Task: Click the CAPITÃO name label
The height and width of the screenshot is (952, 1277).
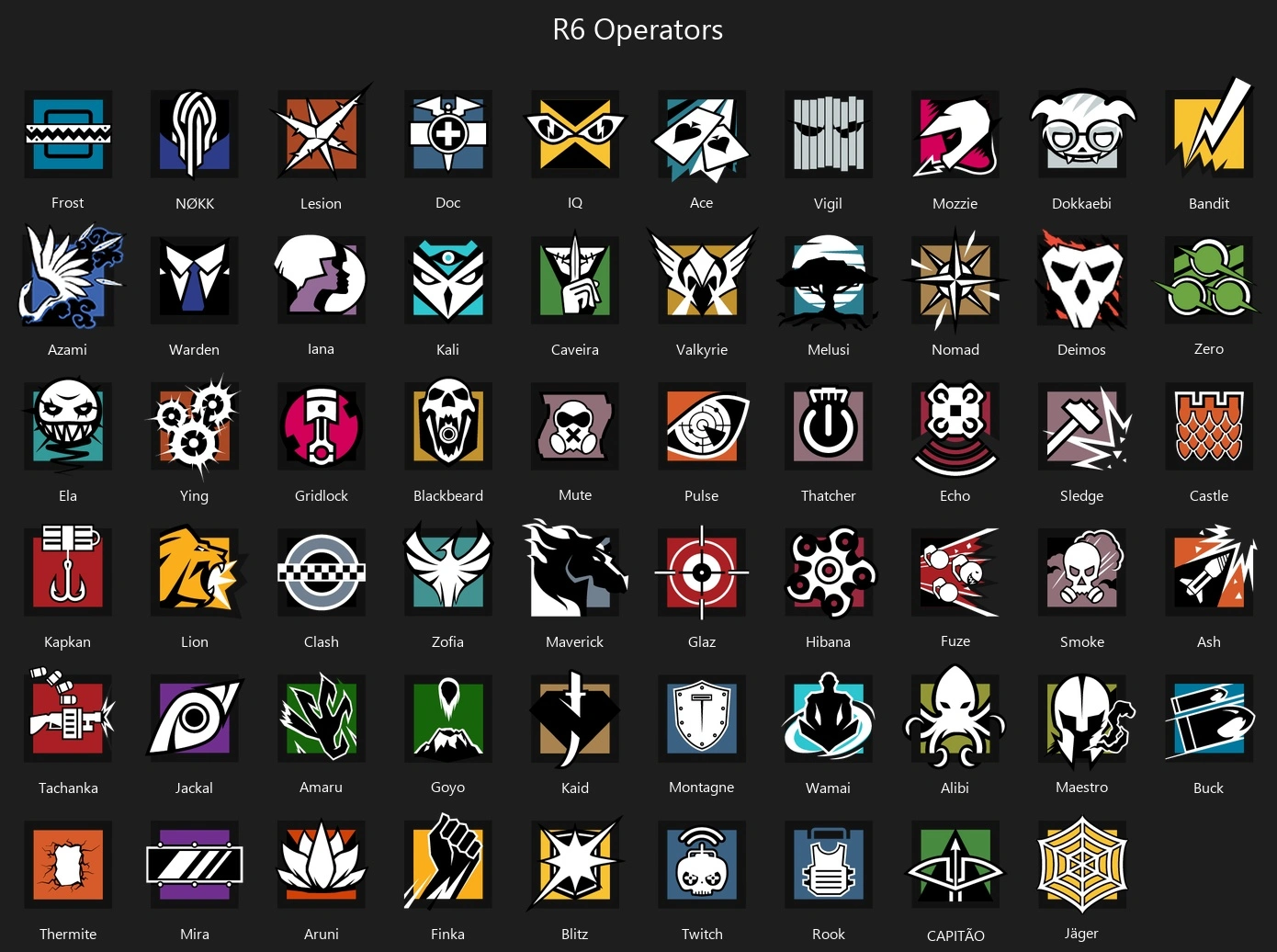Action: 955,935
